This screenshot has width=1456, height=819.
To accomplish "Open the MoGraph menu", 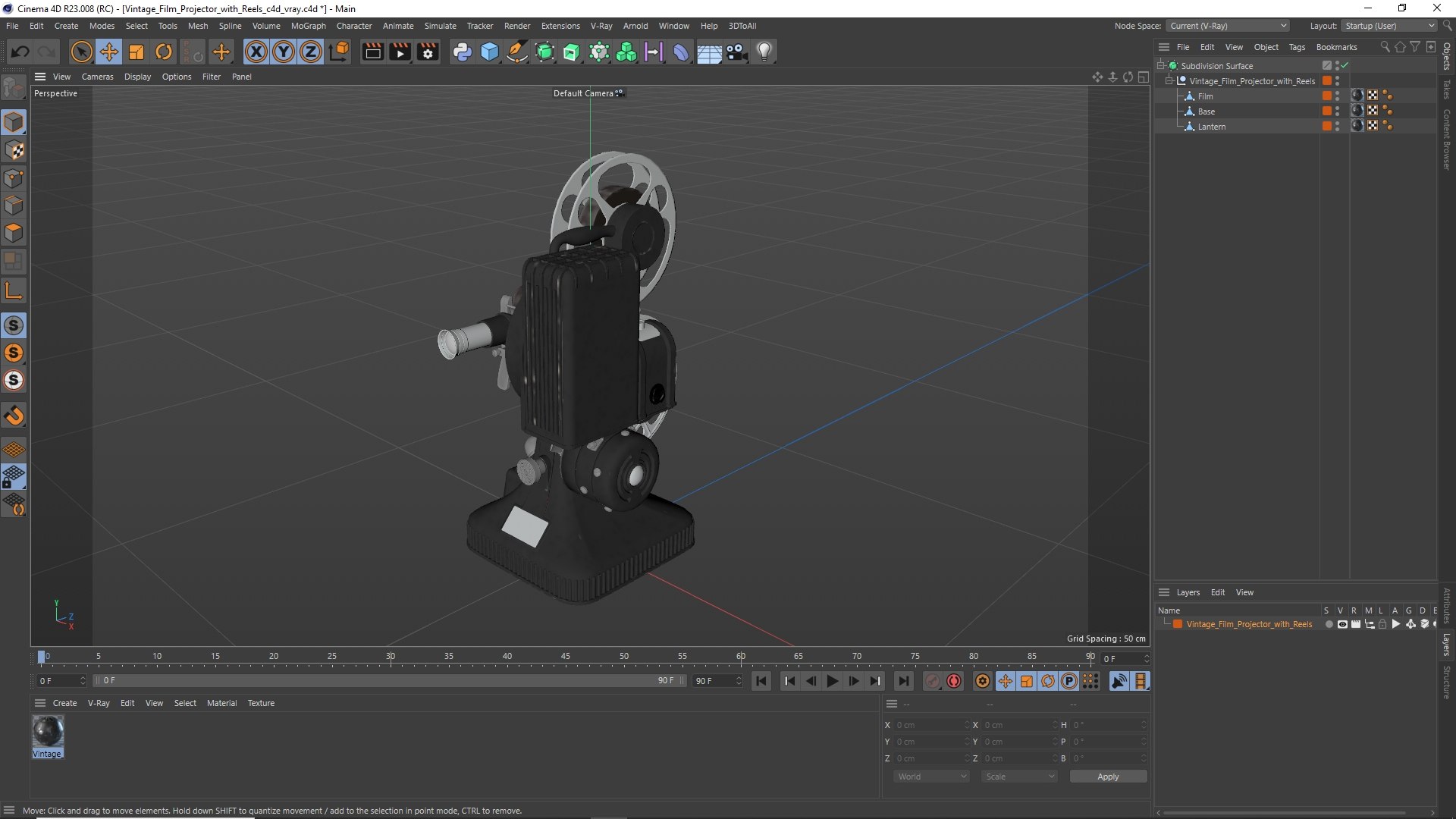I will (x=308, y=26).
